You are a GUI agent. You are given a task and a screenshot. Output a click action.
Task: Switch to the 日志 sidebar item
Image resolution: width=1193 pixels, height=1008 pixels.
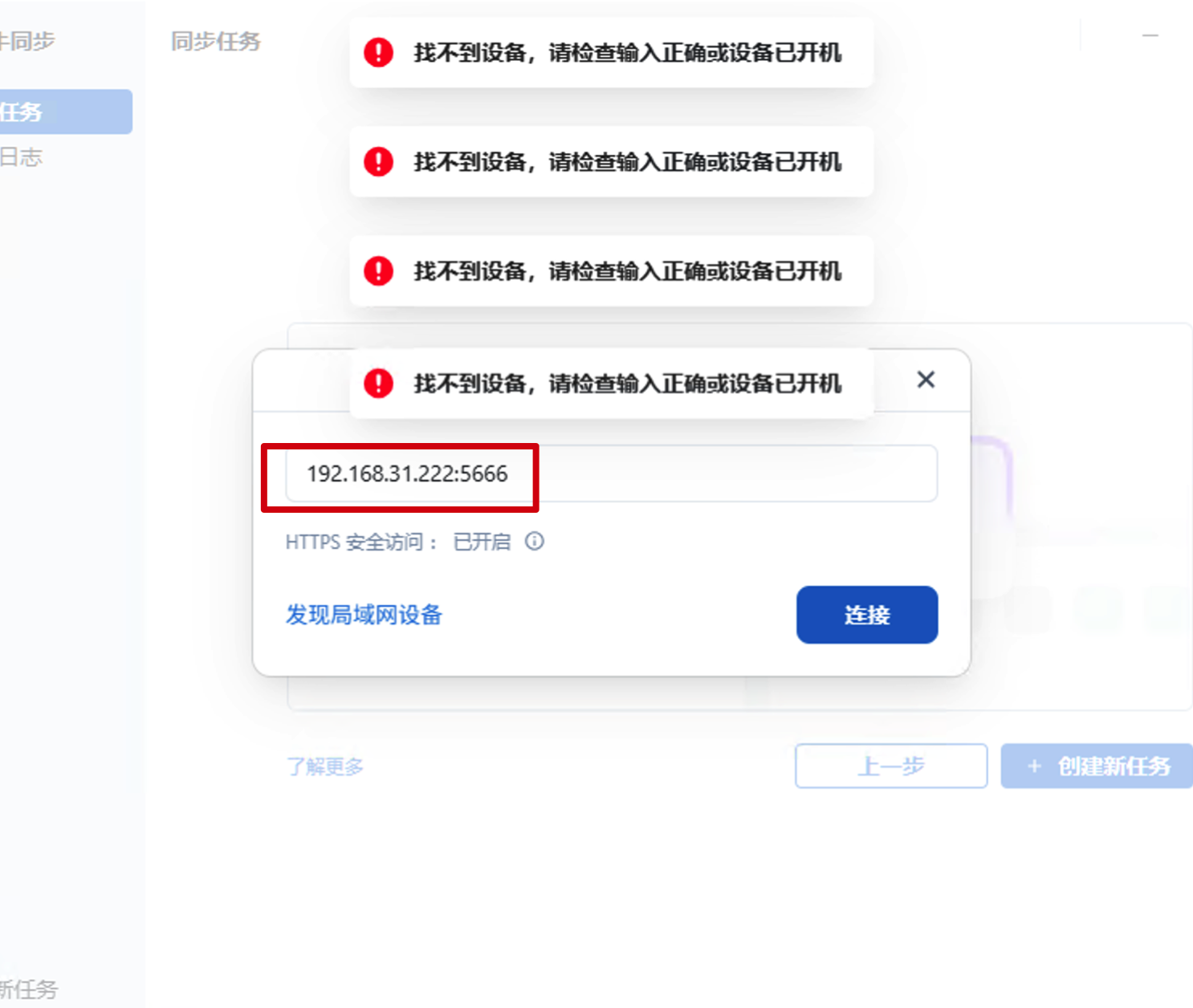pyautogui.click(x=22, y=157)
